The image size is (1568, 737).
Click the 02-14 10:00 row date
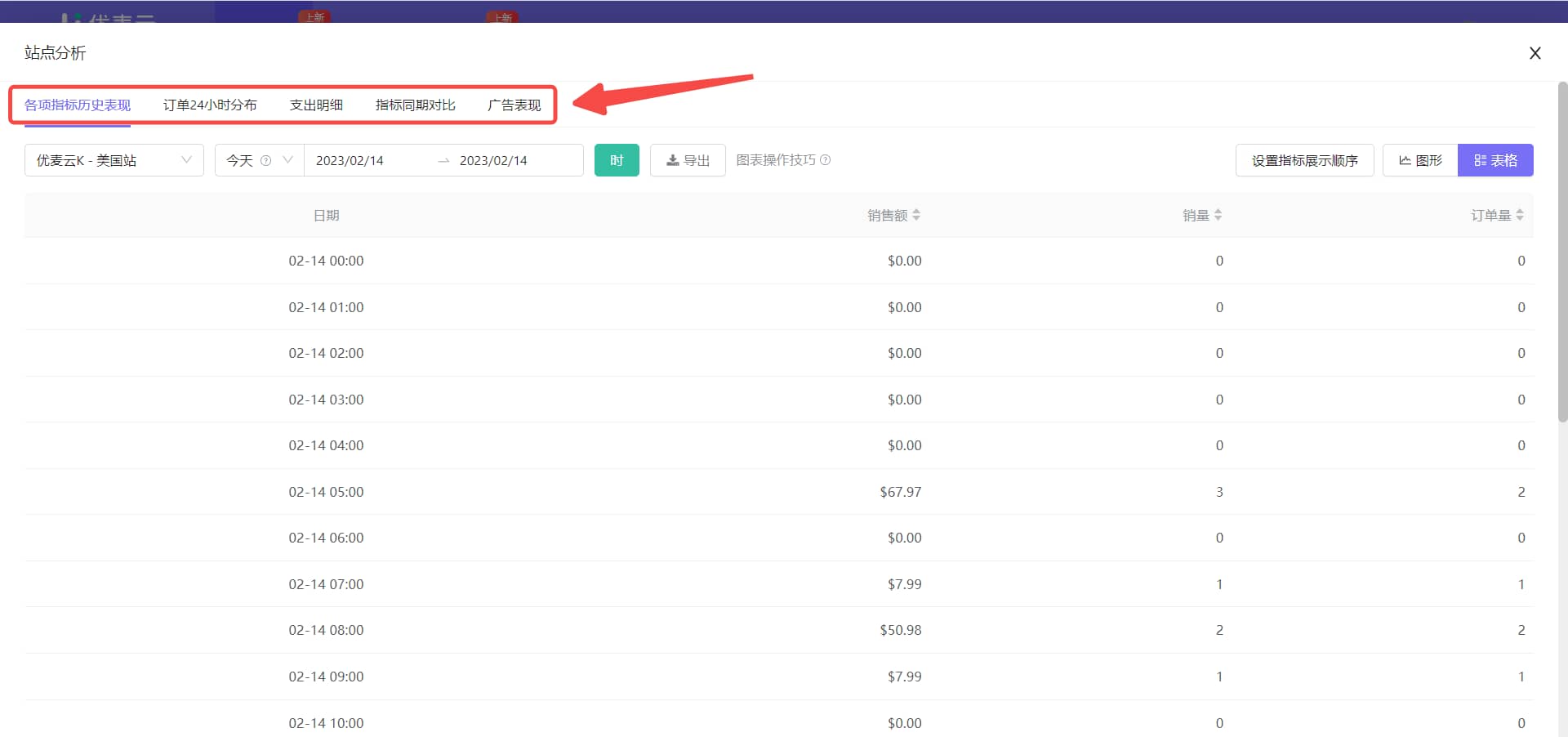326,723
